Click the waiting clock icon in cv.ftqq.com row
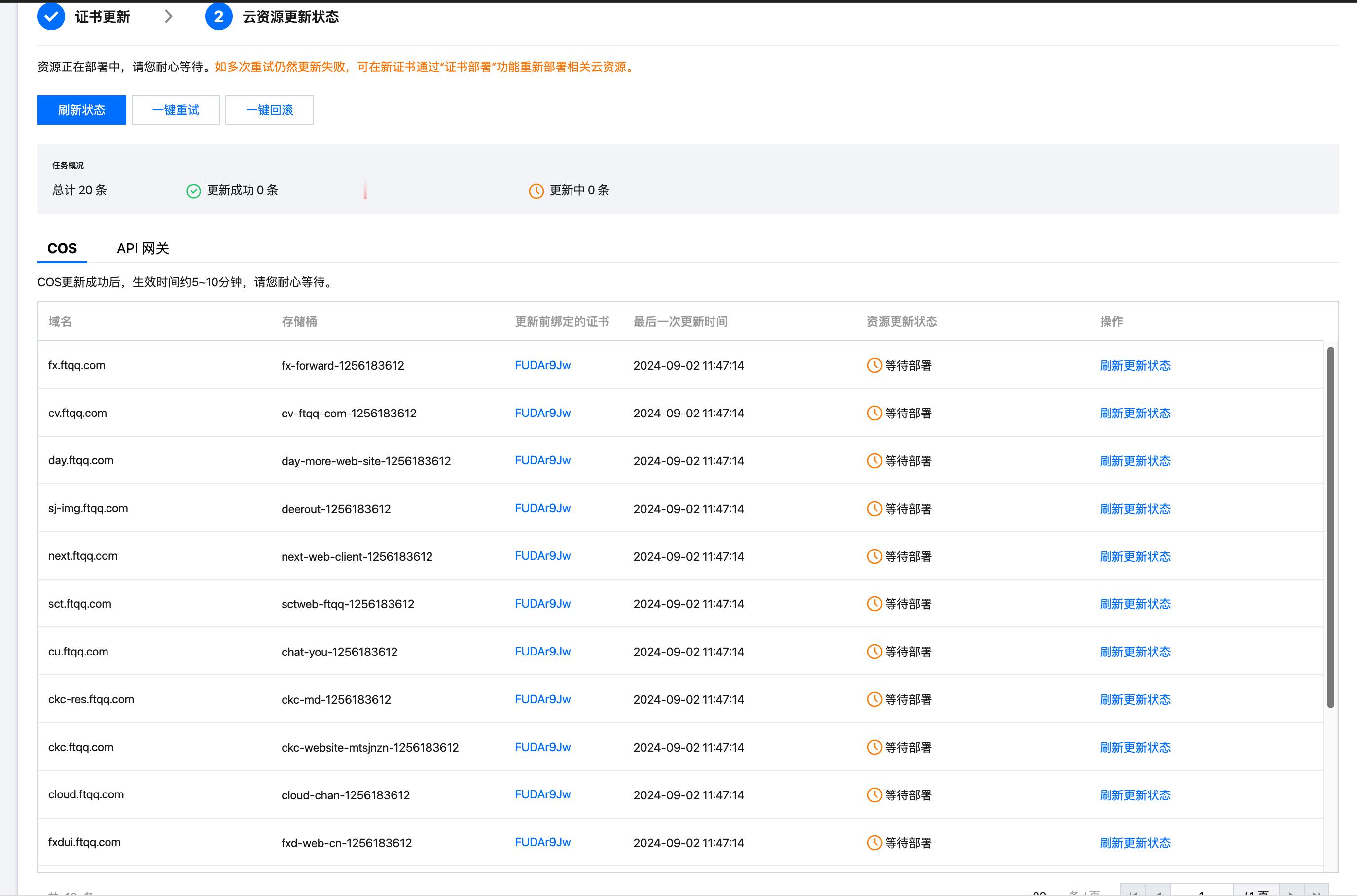Screen dimensions: 1357x896 [874, 413]
